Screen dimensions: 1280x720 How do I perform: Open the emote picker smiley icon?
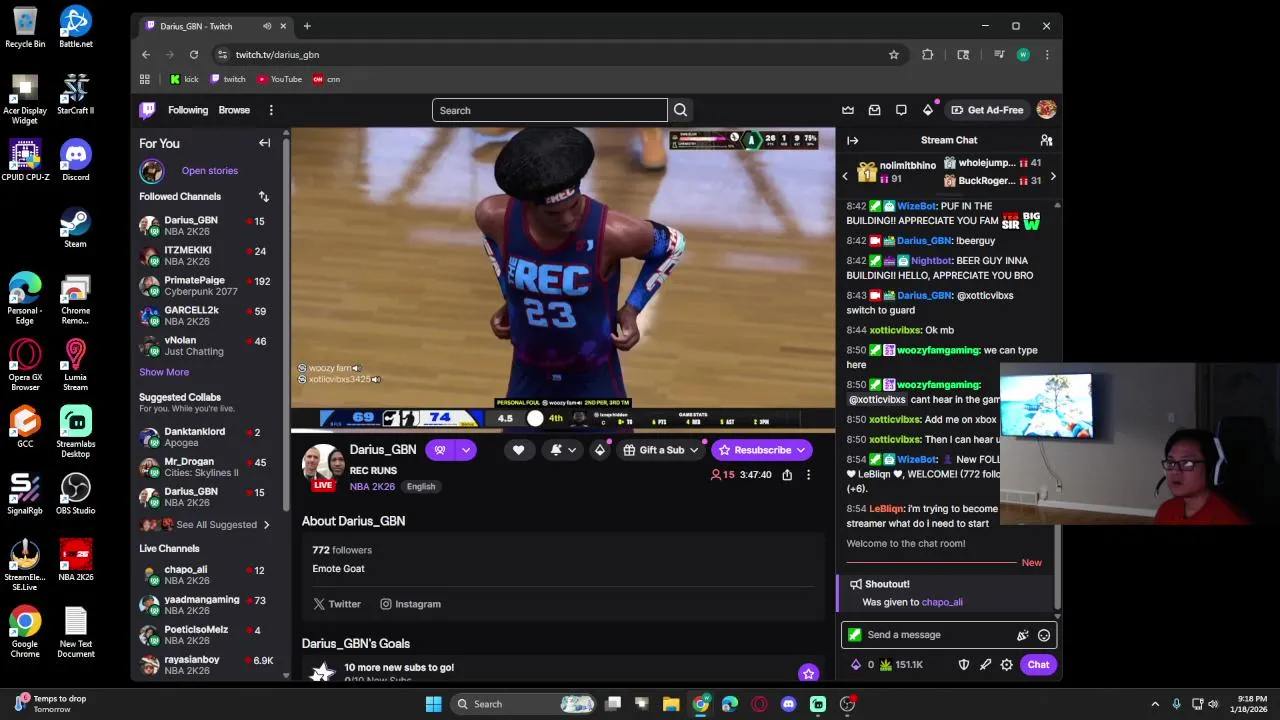1044,635
